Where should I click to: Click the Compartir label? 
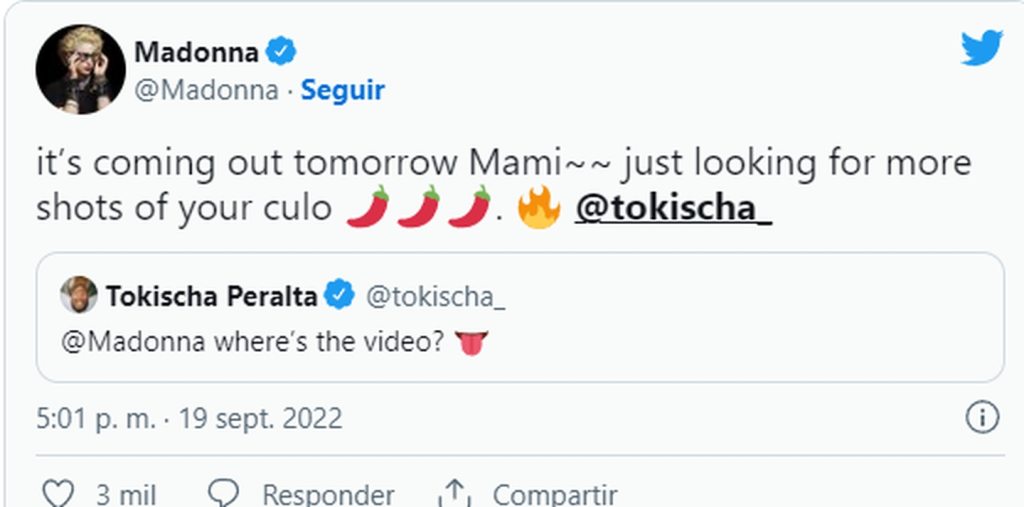pos(554,494)
